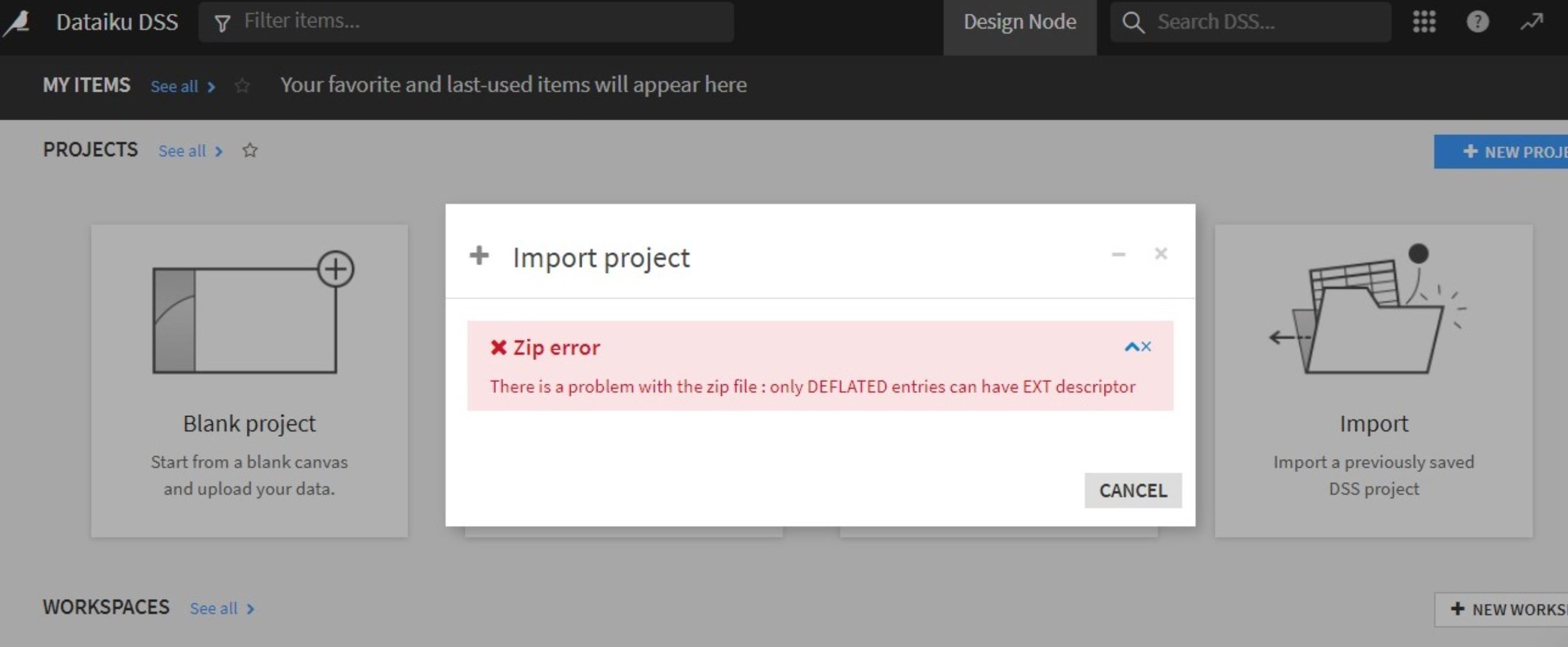Screen dimensions: 1568x647
Task: Click the activity trend arrow icon
Action: [1531, 22]
